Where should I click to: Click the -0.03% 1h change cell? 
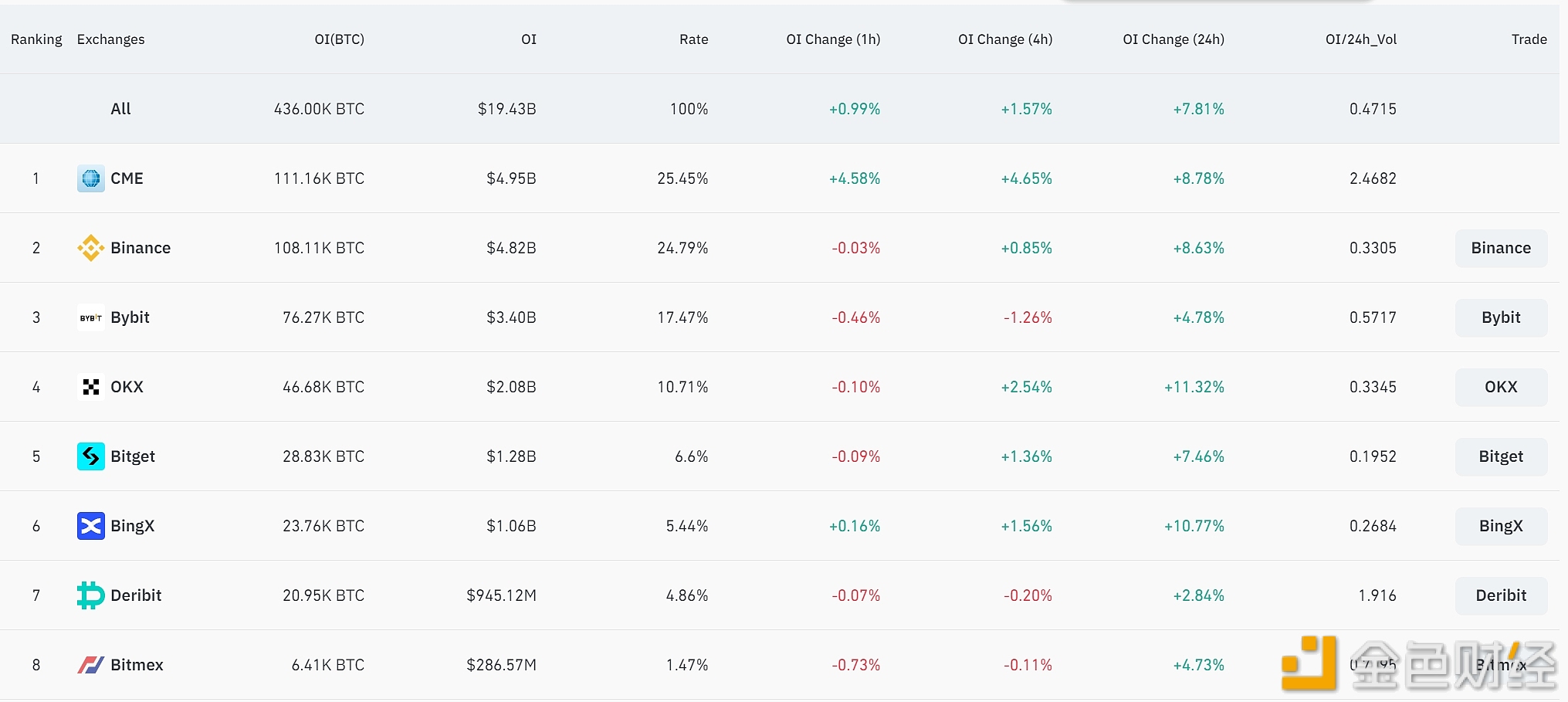[855, 248]
